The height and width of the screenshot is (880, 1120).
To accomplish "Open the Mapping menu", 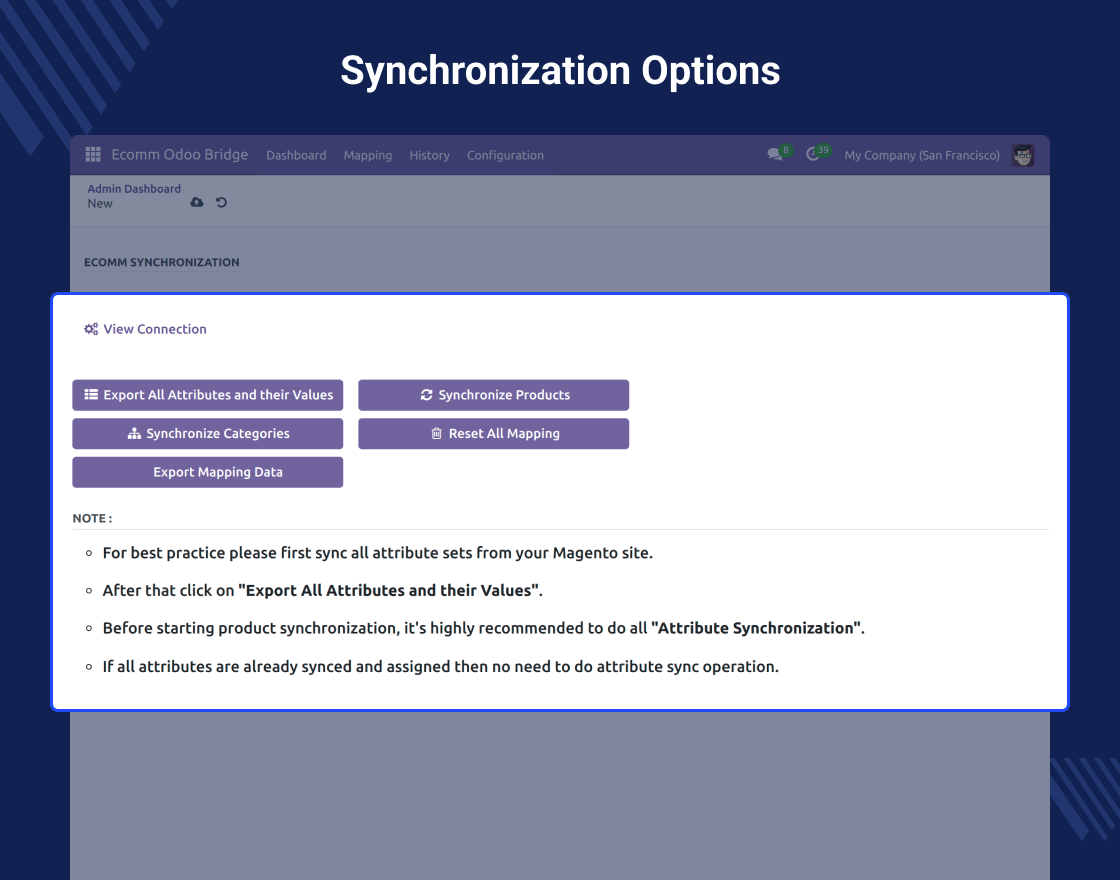I will (368, 155).
